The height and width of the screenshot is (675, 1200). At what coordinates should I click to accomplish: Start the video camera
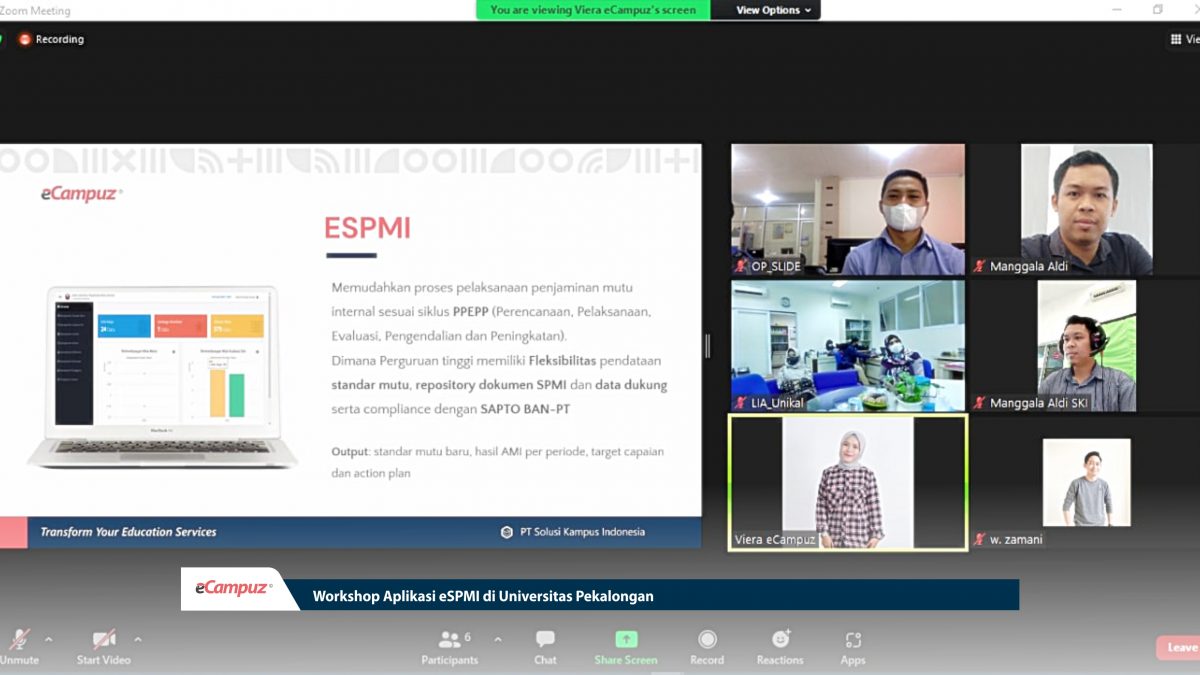click(x=104, y=646)
